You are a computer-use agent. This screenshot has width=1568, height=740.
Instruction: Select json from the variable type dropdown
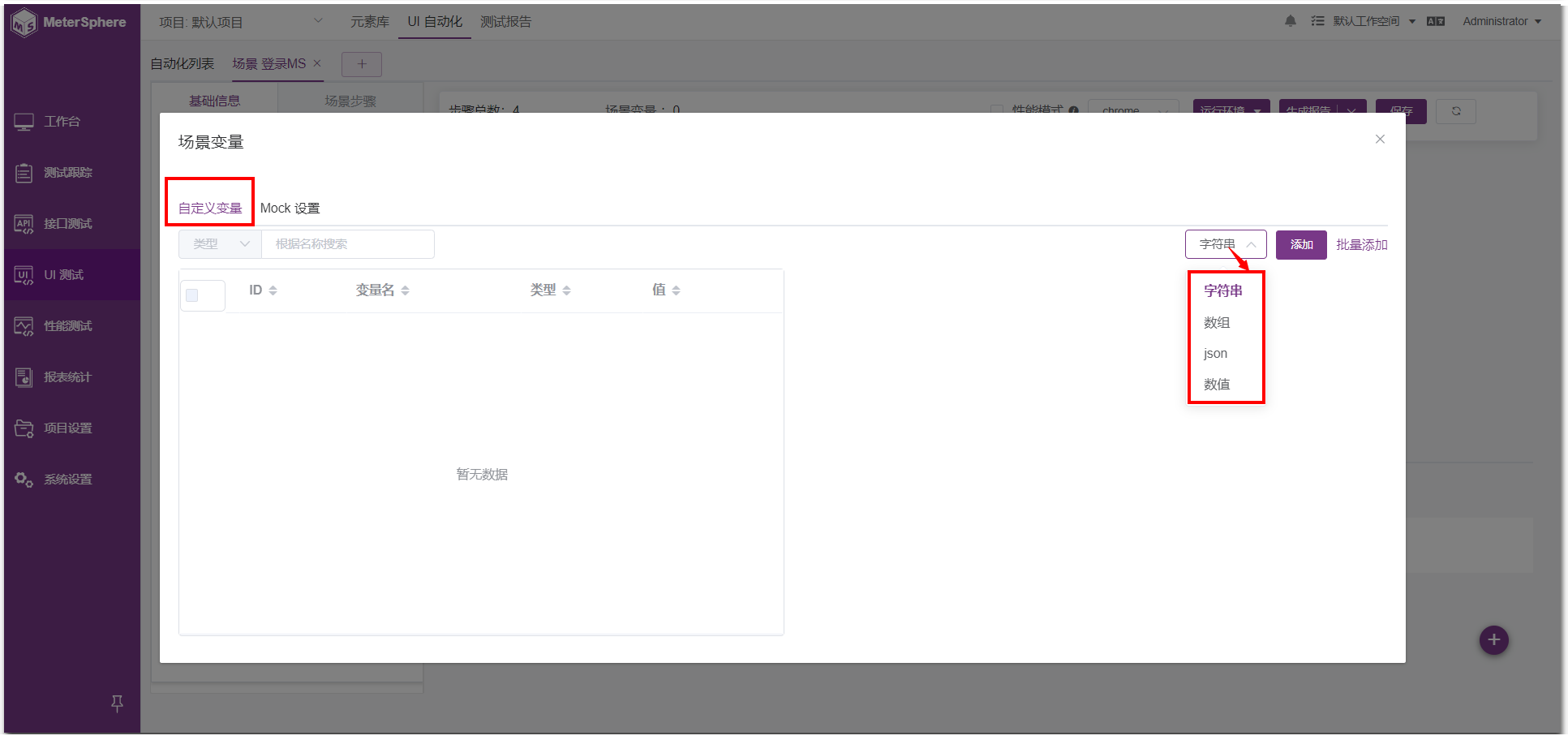(1214, 353)
